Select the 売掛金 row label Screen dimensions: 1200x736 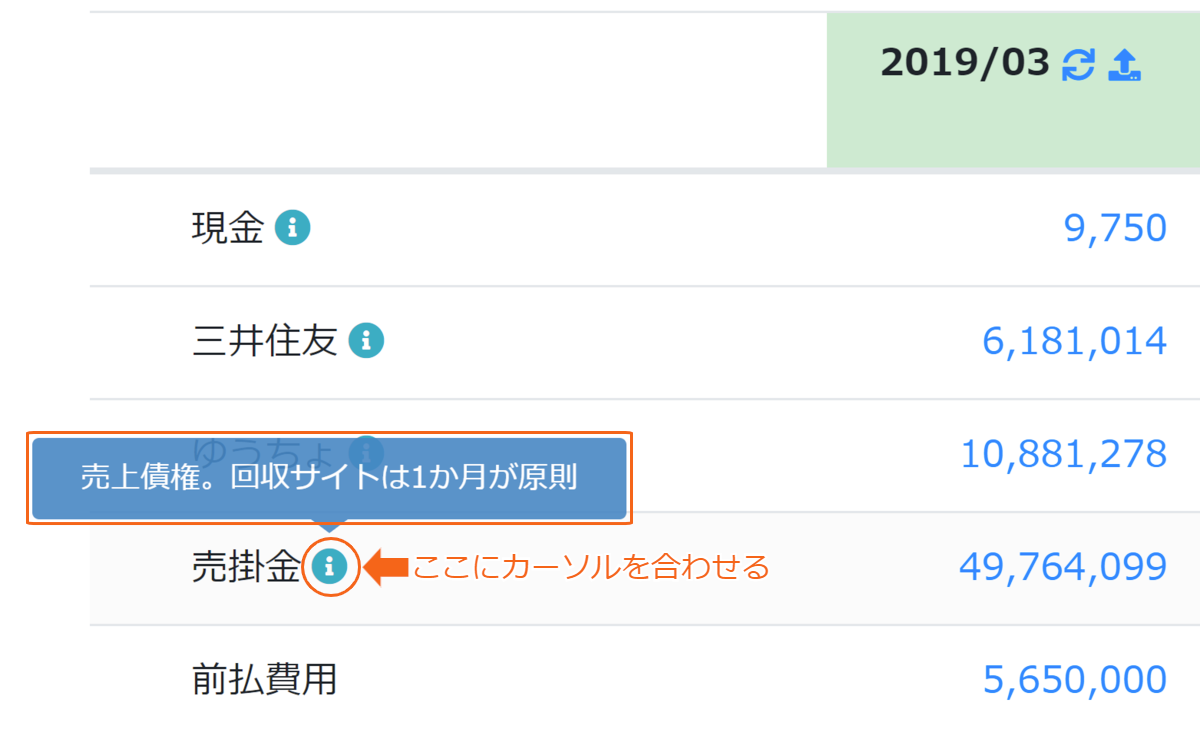tap(246, 568)
